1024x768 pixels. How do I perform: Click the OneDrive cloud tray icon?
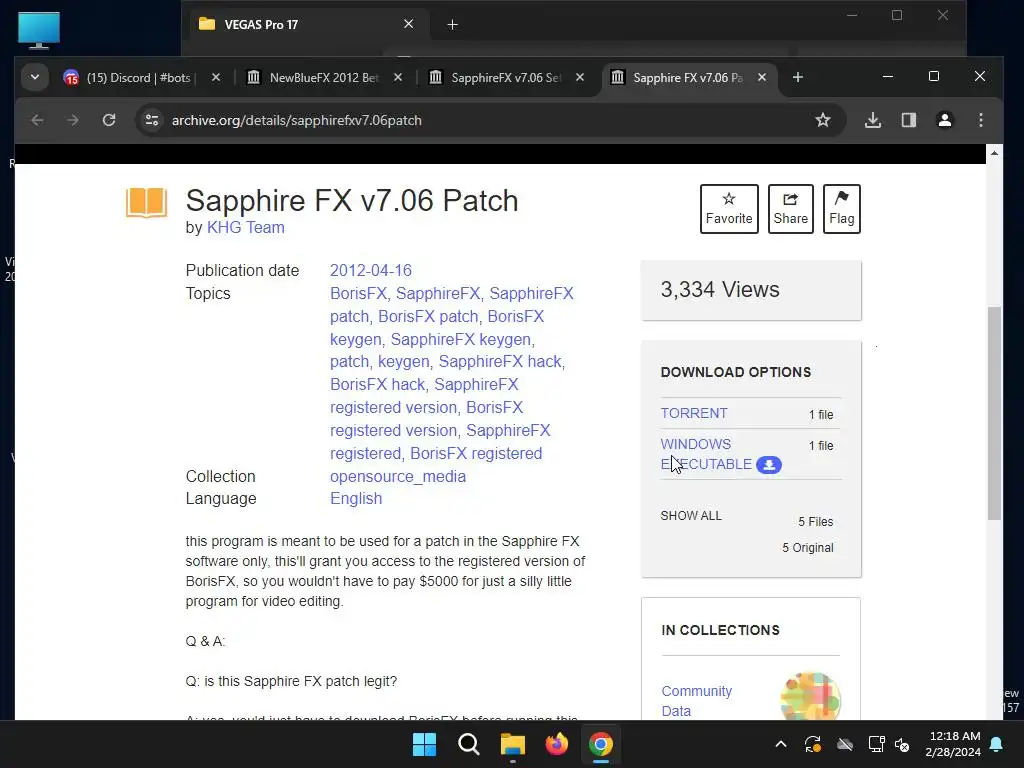(x=845, y=744)
